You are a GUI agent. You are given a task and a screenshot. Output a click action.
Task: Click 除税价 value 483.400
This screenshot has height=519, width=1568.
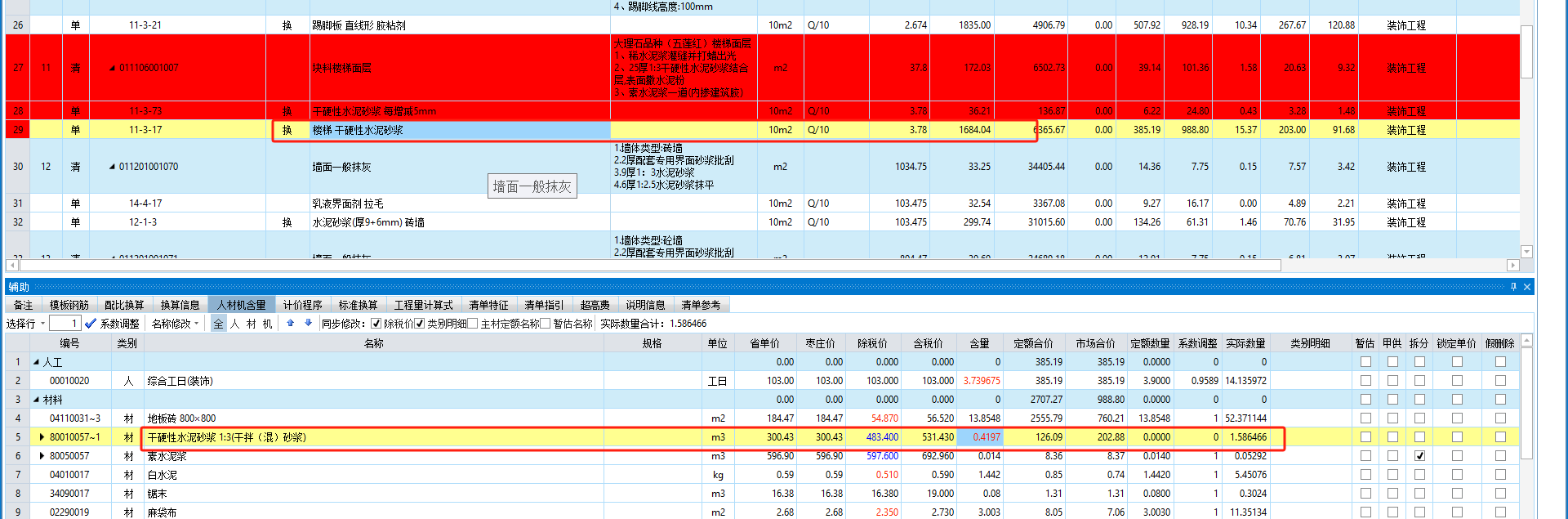point(873,437)
